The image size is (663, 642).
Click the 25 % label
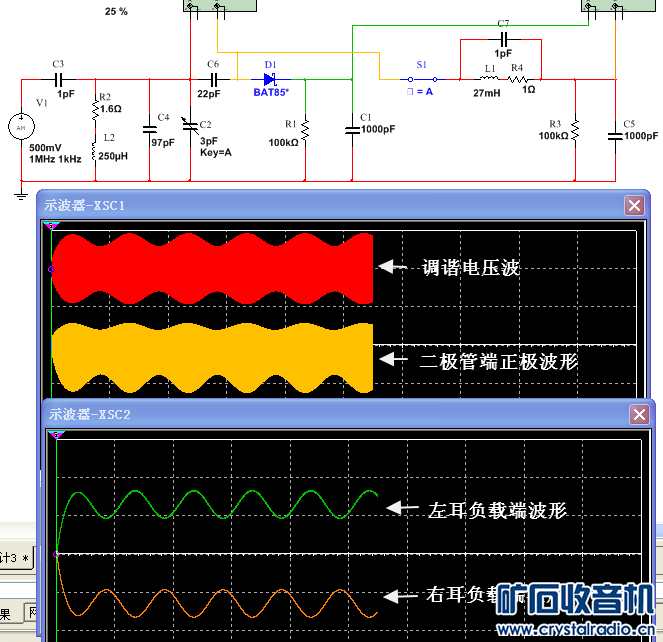pos(116,11)
